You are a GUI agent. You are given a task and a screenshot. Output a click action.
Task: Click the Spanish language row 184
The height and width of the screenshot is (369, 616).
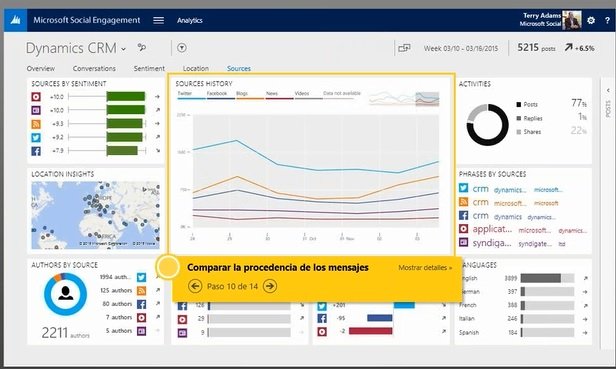coord(522,332)
